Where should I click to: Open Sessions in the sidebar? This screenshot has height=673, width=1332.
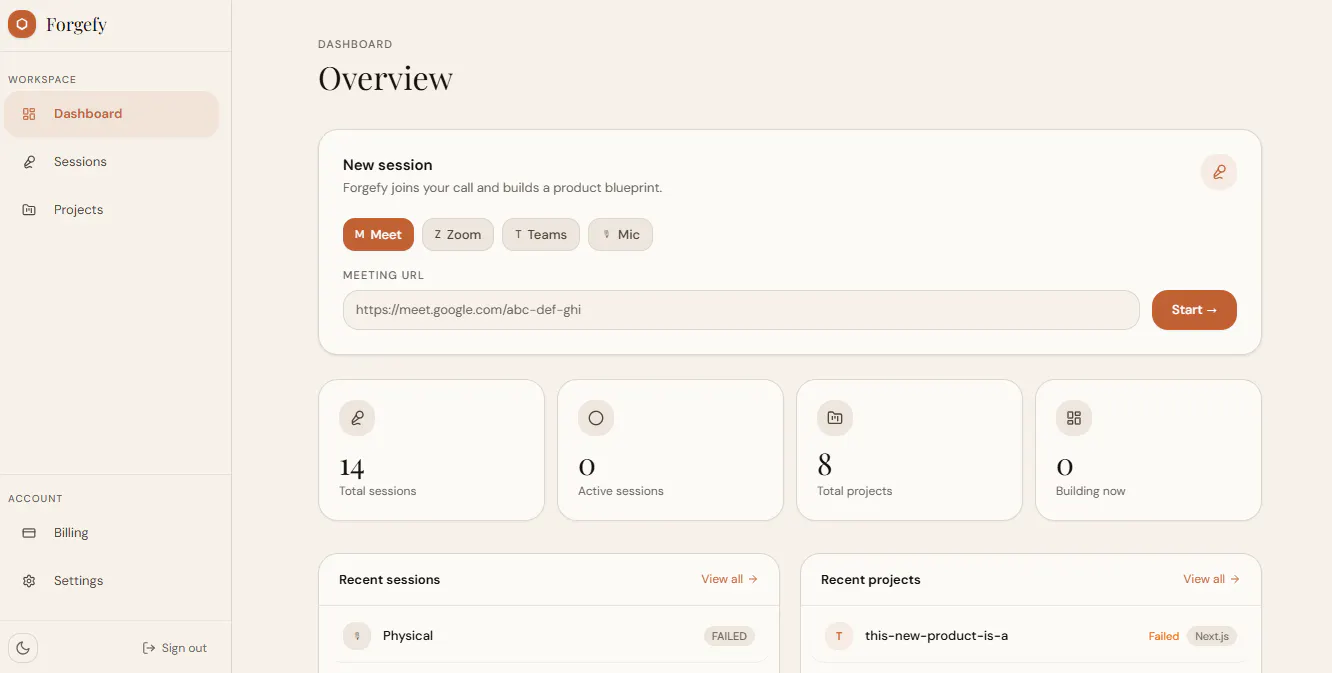click(111, 162)
